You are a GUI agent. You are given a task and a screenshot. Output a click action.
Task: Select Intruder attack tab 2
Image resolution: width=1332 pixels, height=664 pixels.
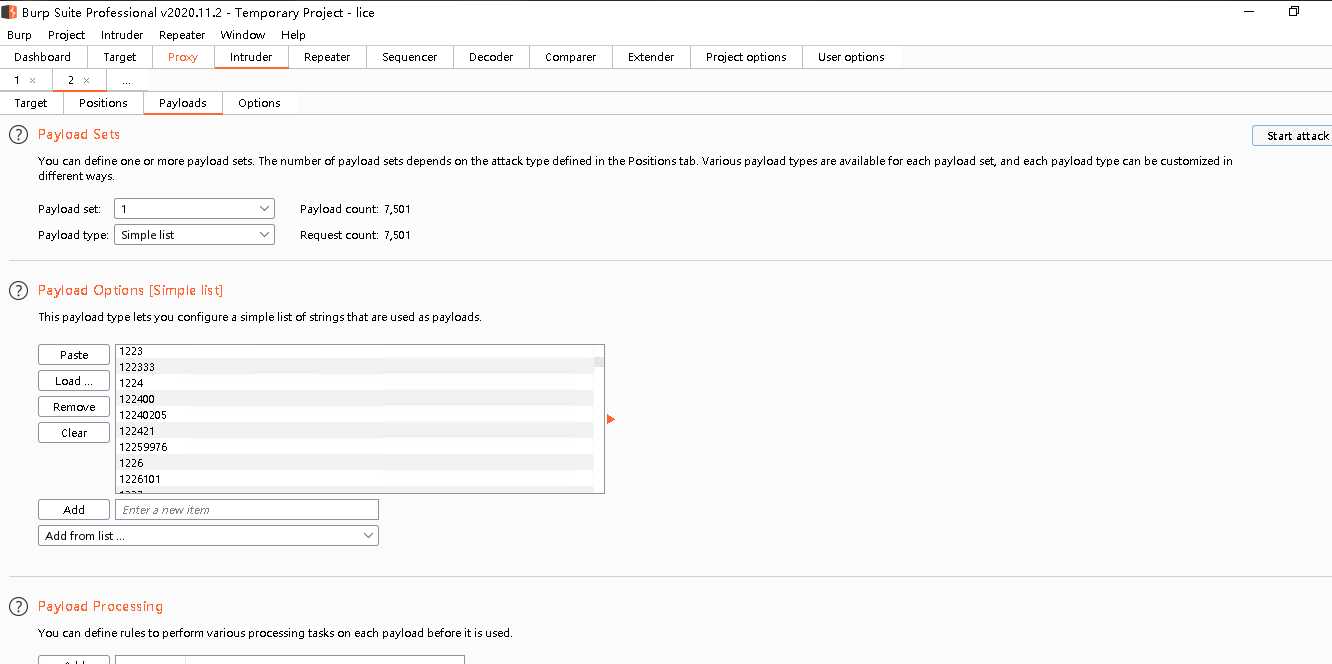click(x=70, y=80)
